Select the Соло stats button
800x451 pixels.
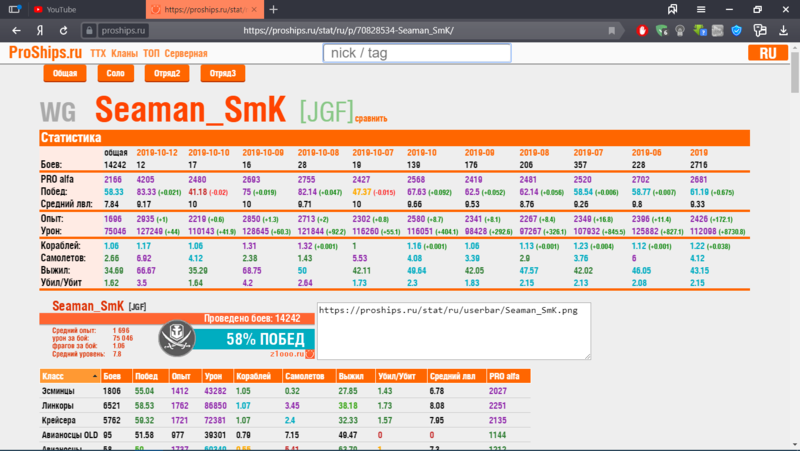point(115,73)
